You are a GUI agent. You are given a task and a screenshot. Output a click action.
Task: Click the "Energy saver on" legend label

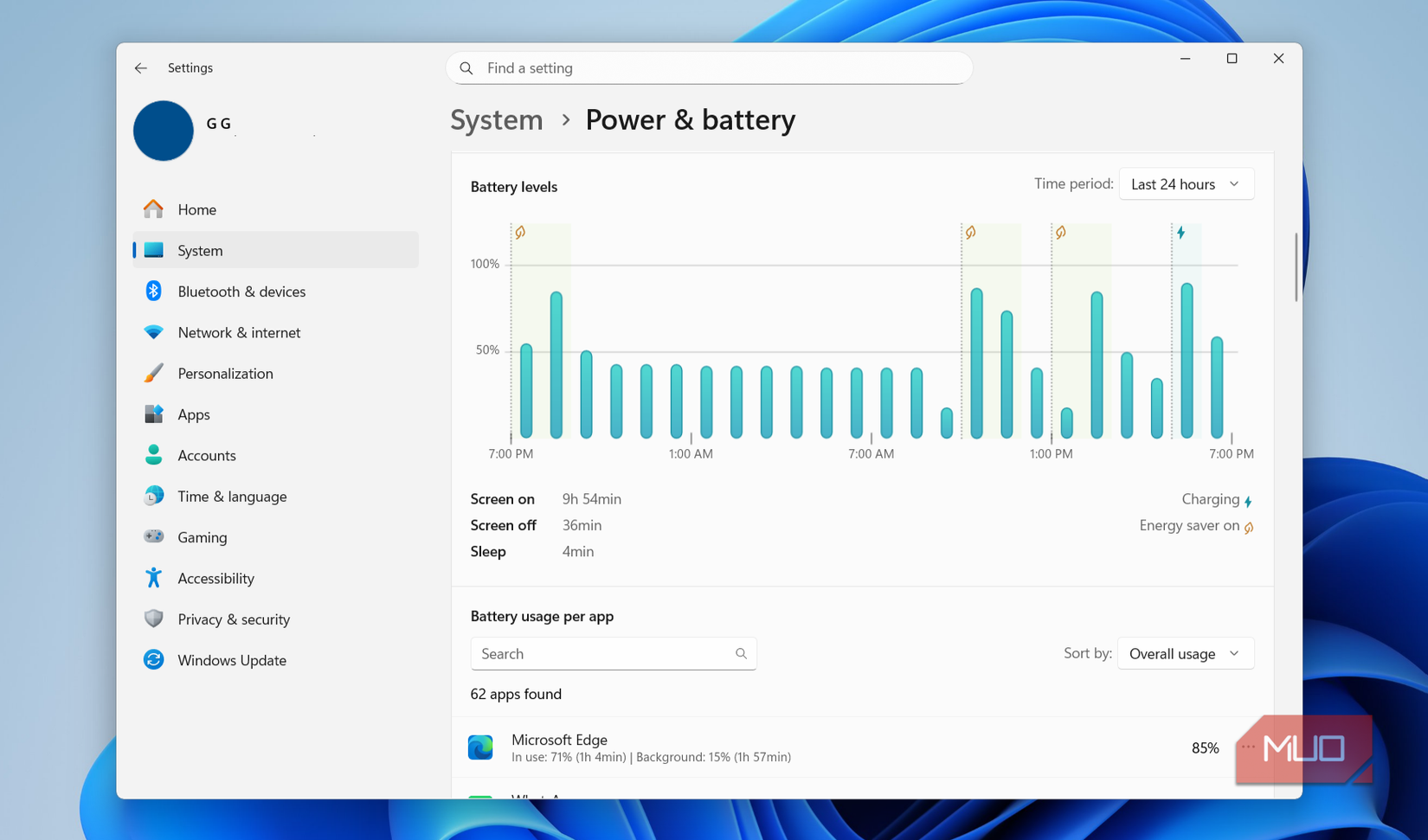click(x=1189, y=526)
